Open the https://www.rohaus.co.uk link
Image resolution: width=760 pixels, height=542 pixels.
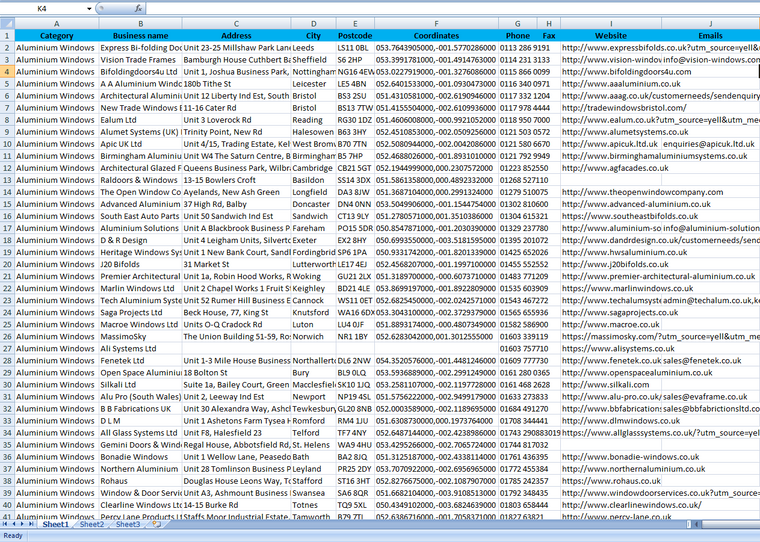(611, 481)
